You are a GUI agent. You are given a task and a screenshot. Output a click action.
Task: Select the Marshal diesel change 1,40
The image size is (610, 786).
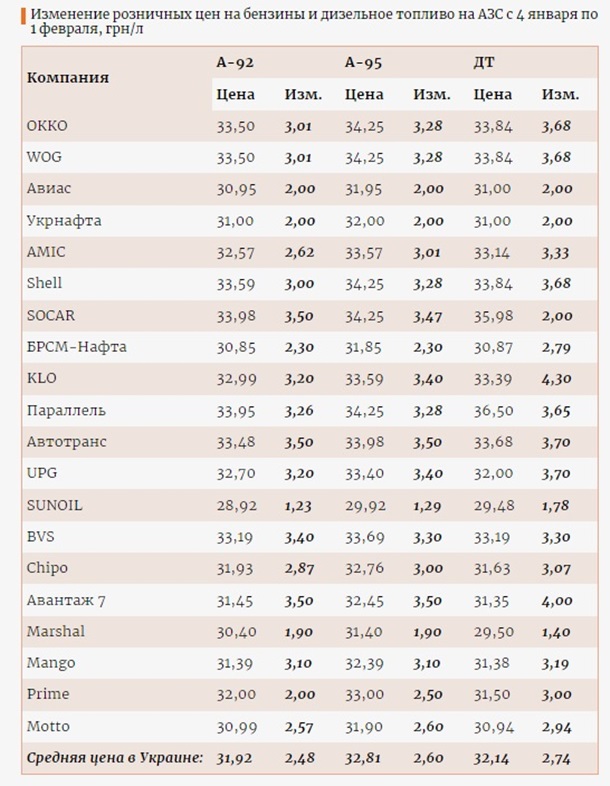(x=557, y=631)
